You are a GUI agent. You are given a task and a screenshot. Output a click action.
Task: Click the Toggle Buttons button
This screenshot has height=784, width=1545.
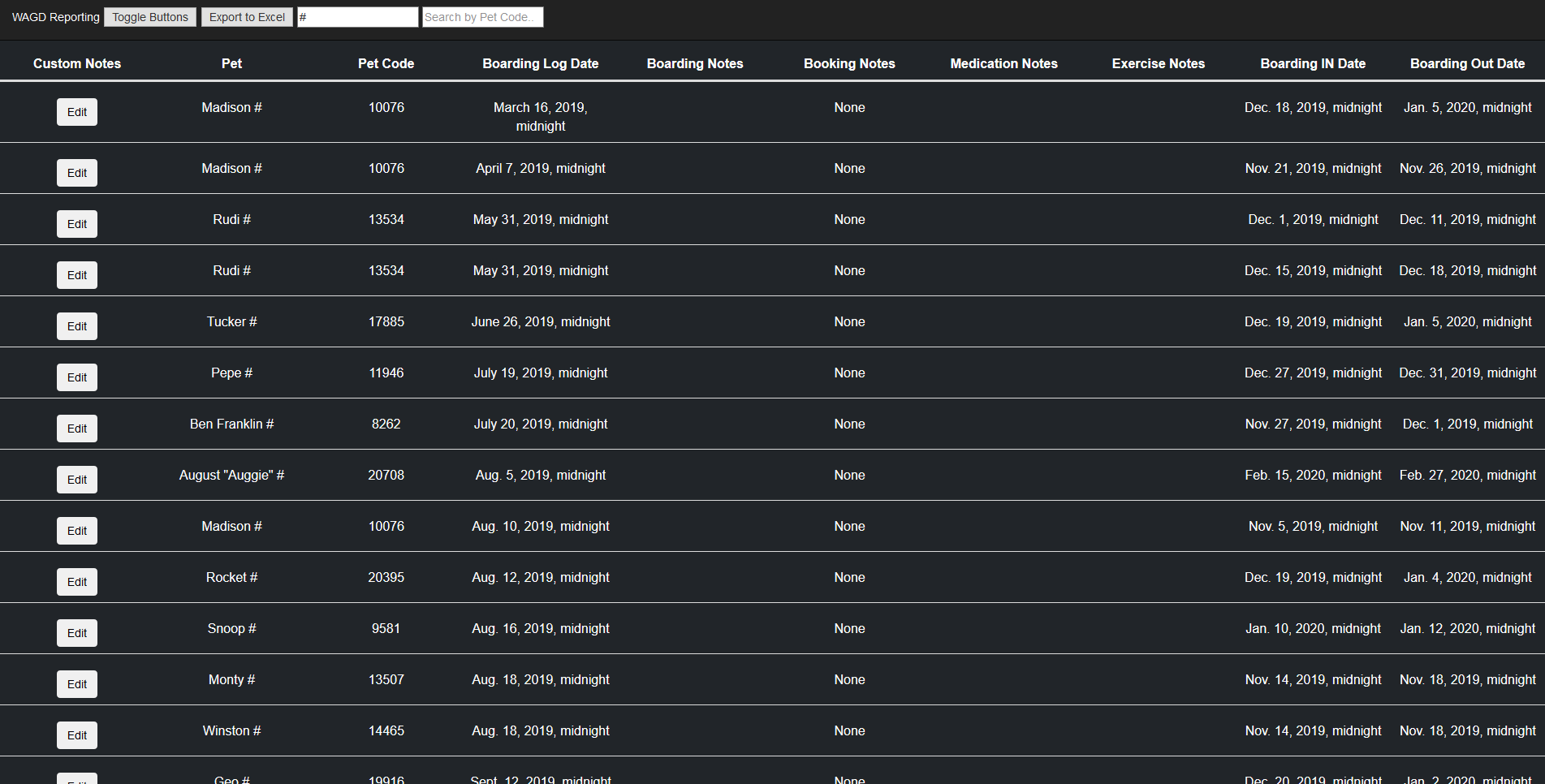[x=150, y=17]
